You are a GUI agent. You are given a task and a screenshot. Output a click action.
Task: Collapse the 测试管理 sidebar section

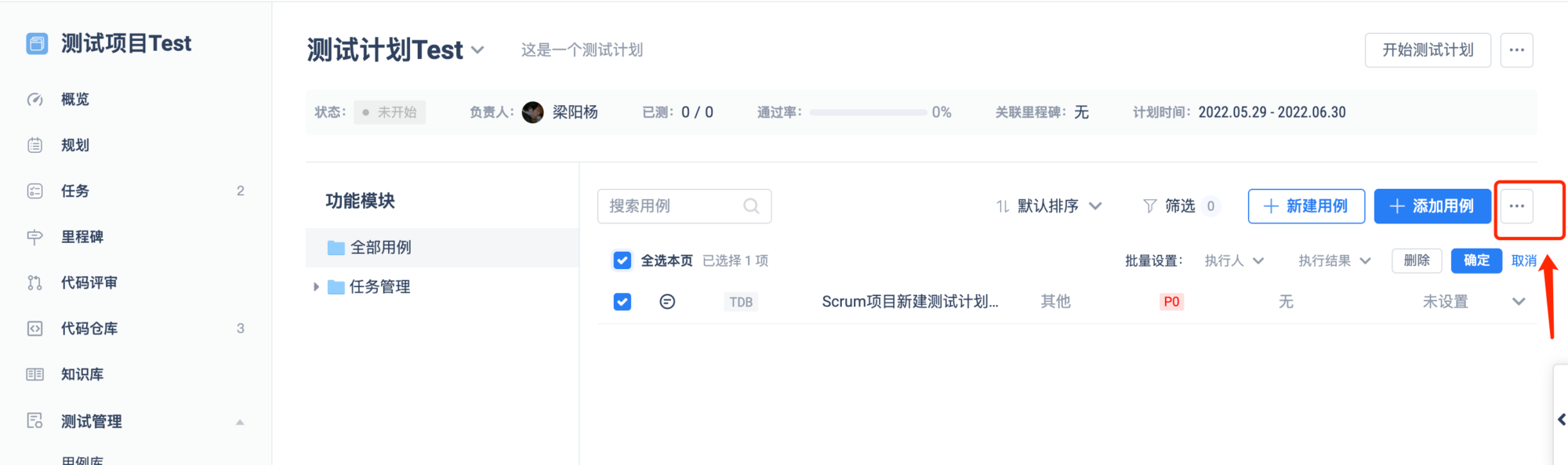pos(240,422)
